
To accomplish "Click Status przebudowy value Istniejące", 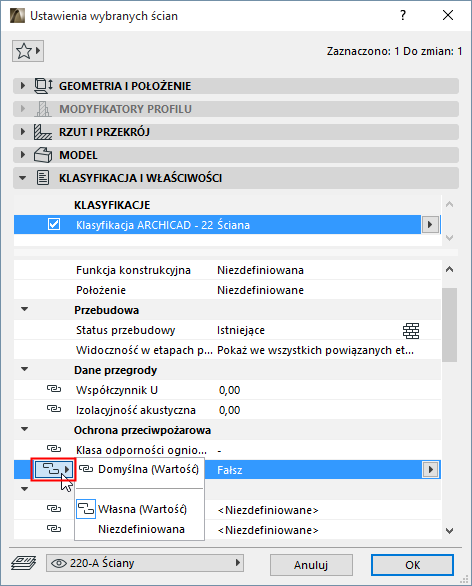I will [x=241, y=330].
